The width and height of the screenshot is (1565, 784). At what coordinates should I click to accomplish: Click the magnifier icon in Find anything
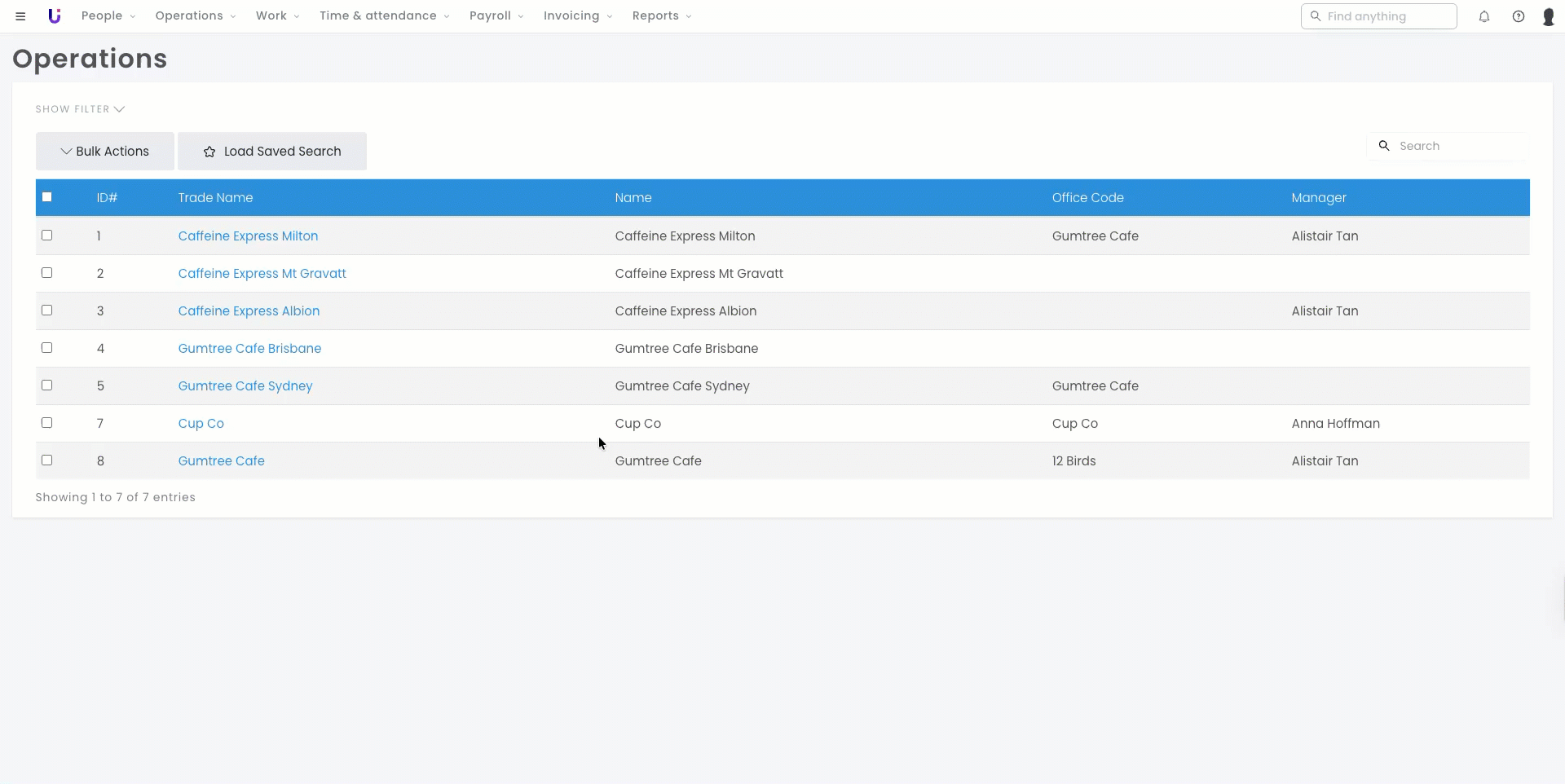tap(1315, 16)
